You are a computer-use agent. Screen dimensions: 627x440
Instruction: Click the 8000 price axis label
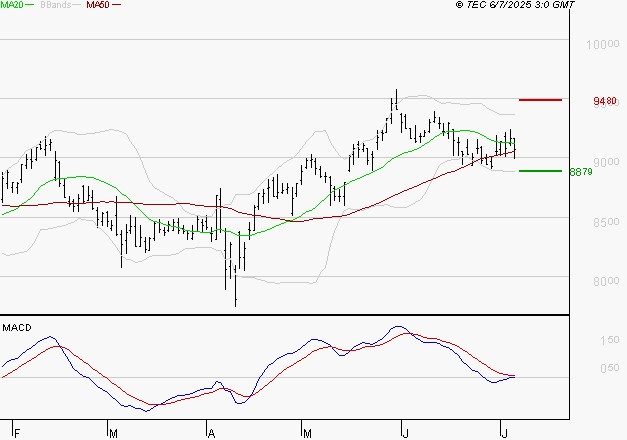606,281
